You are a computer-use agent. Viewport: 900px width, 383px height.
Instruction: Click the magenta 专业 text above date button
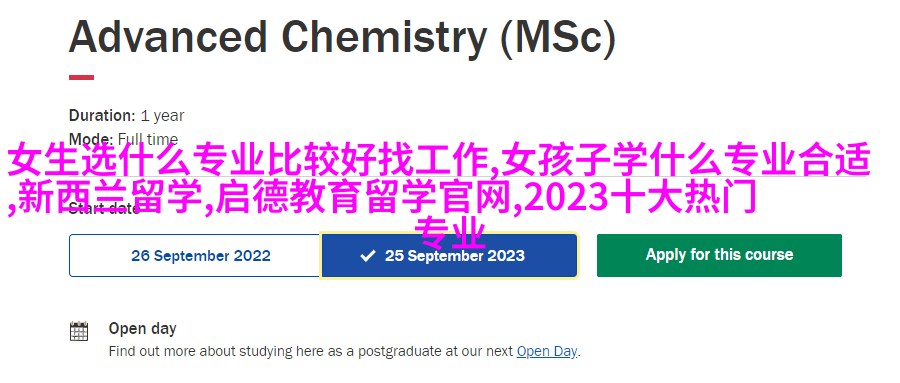450,233
